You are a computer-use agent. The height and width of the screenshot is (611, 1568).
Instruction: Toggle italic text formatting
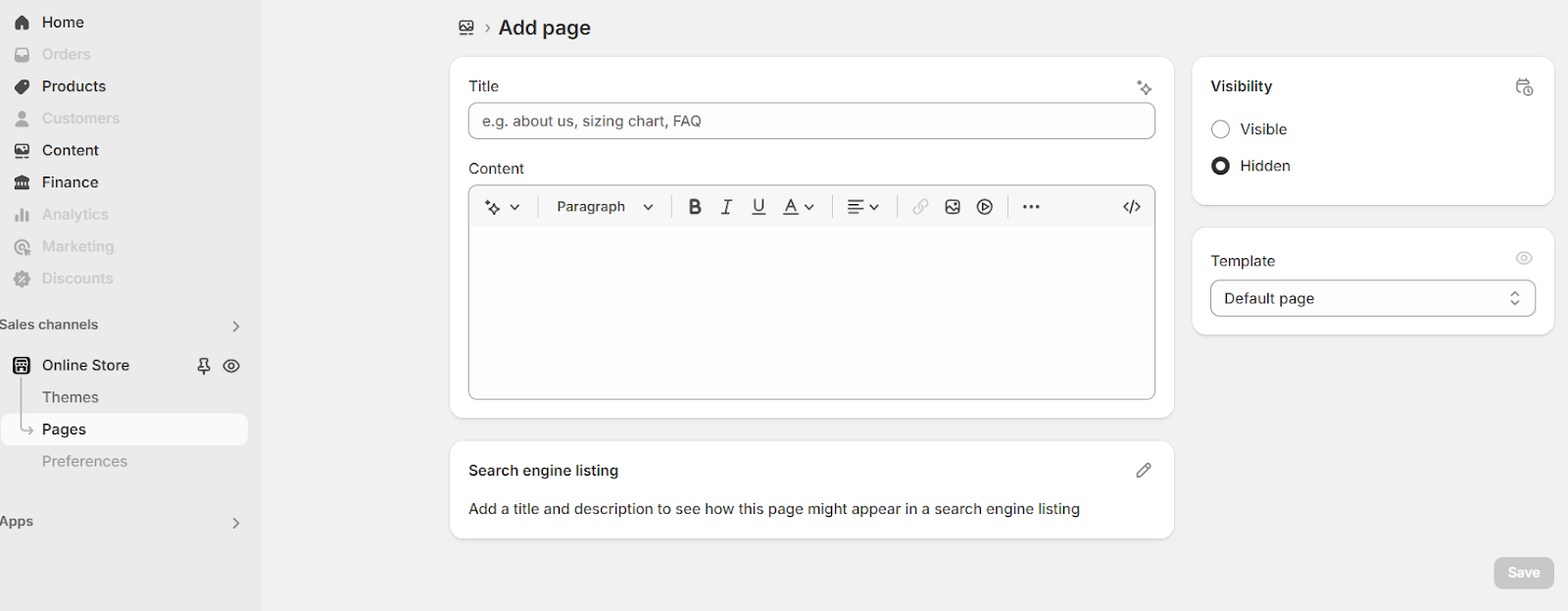pos(726,207)
